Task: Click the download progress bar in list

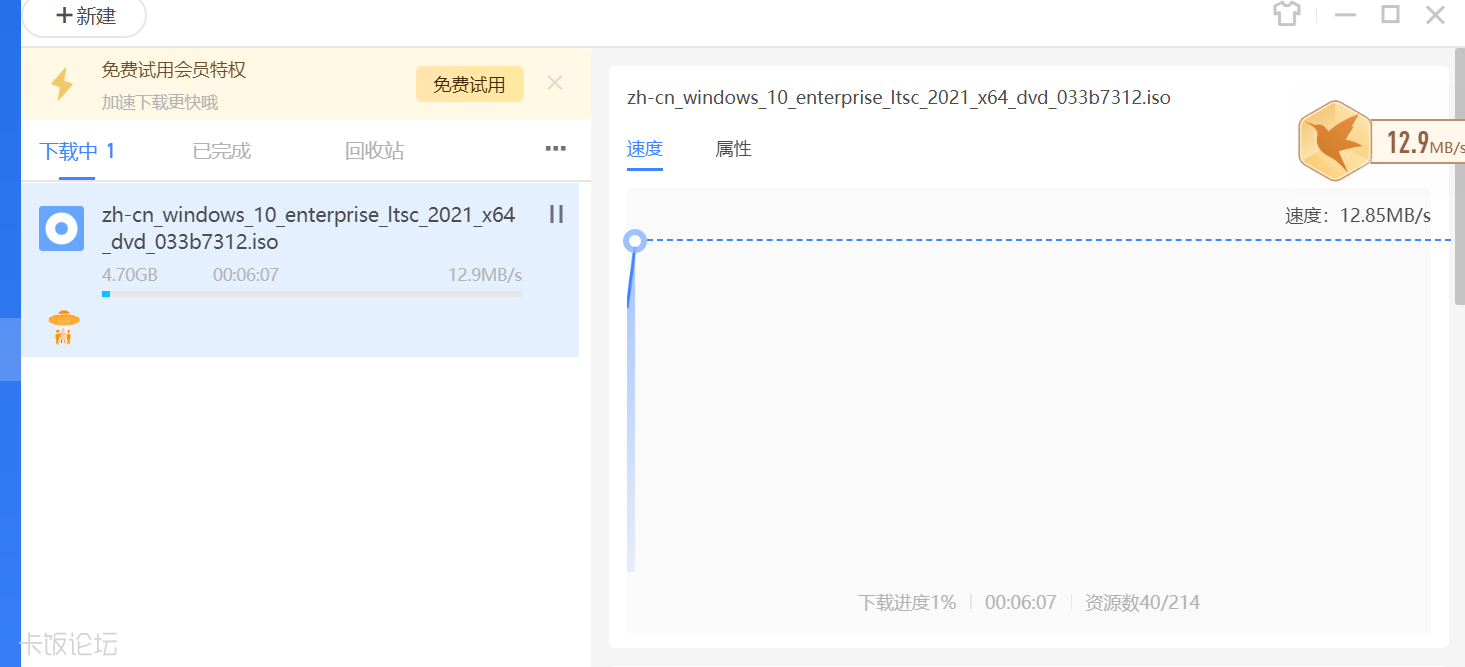Action: point(312,294)
